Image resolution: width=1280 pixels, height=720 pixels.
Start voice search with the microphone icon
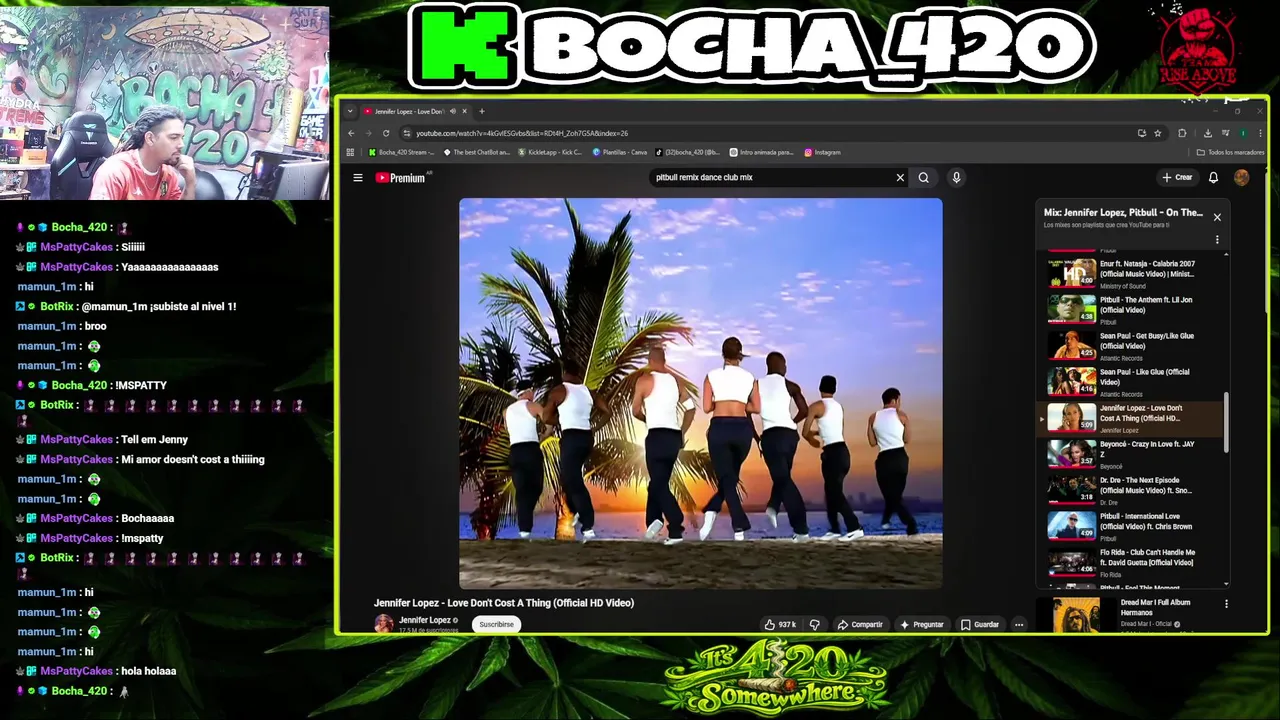point(956,178)
